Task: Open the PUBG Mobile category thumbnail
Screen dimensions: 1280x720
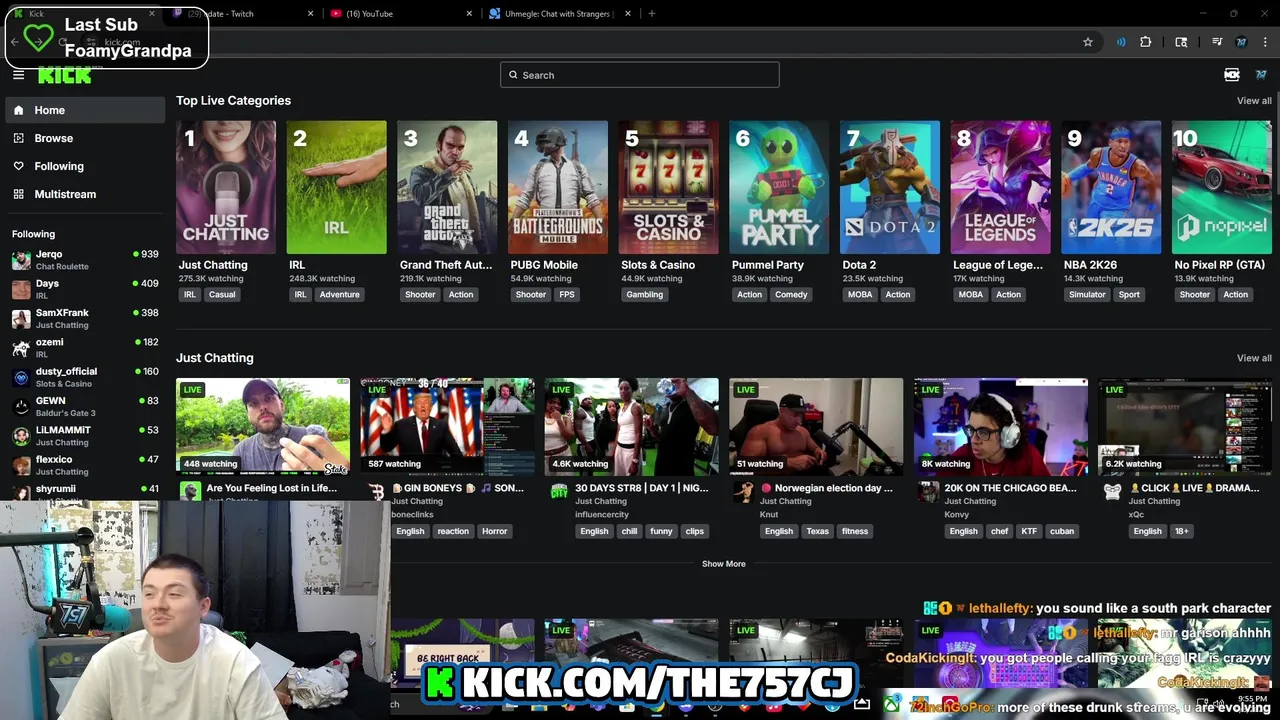Action: click(x=558, y=187)
